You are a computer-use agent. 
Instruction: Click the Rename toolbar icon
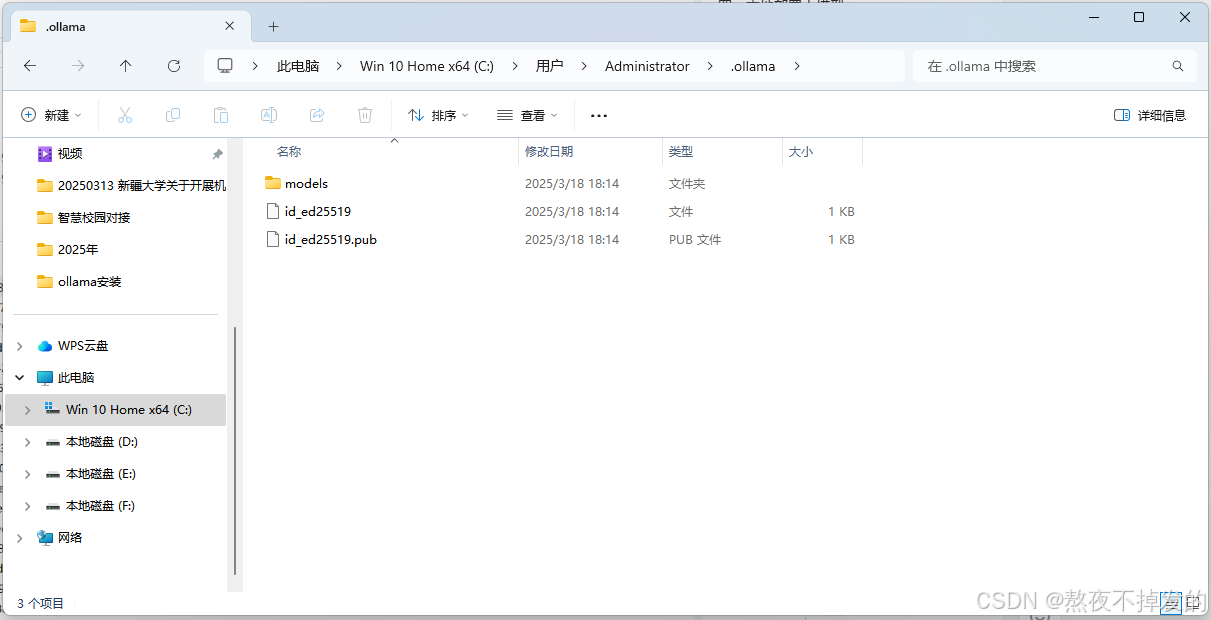point(269,115)
